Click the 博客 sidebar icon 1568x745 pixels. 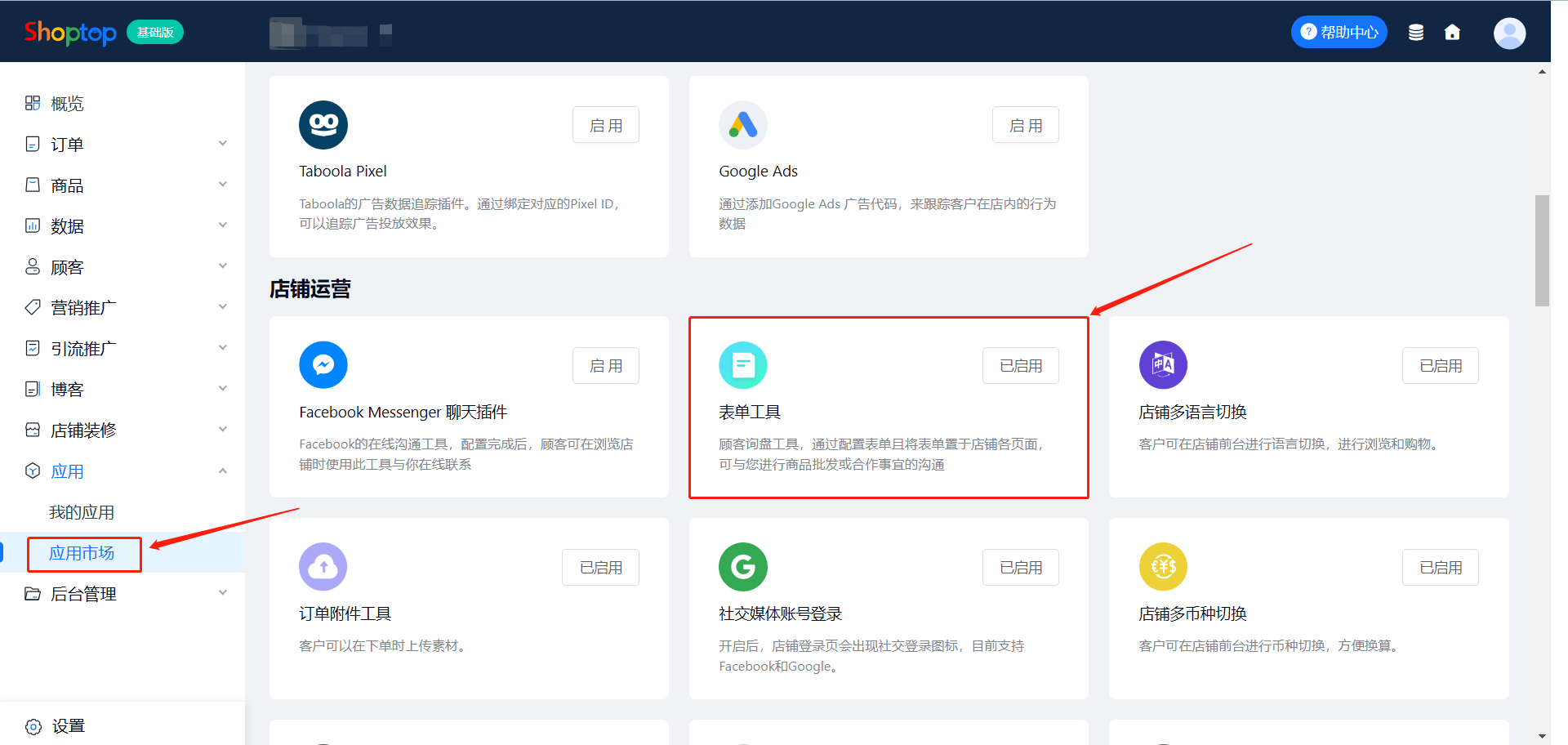click(x=33, y=389)
